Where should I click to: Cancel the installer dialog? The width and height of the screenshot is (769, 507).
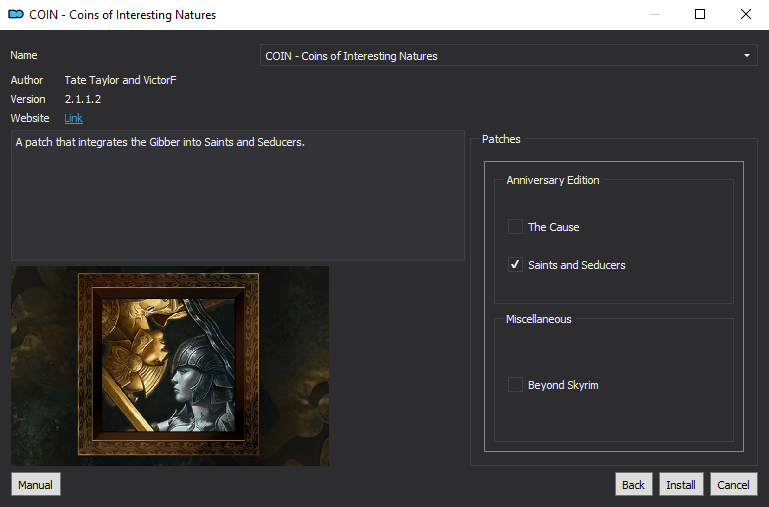coord(733,484)
